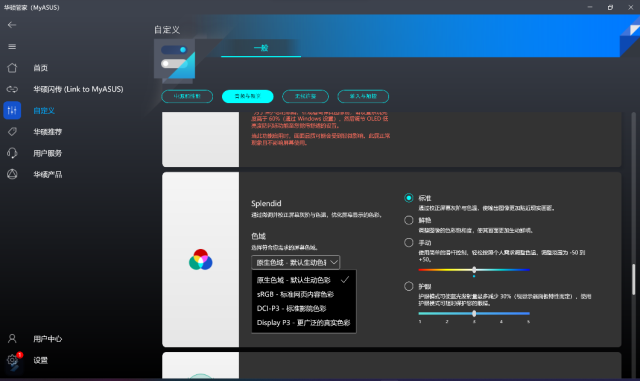This screenshot has height=381, width=640.
Task: Open 用户服务 in the sidebar
Action: 48,153
